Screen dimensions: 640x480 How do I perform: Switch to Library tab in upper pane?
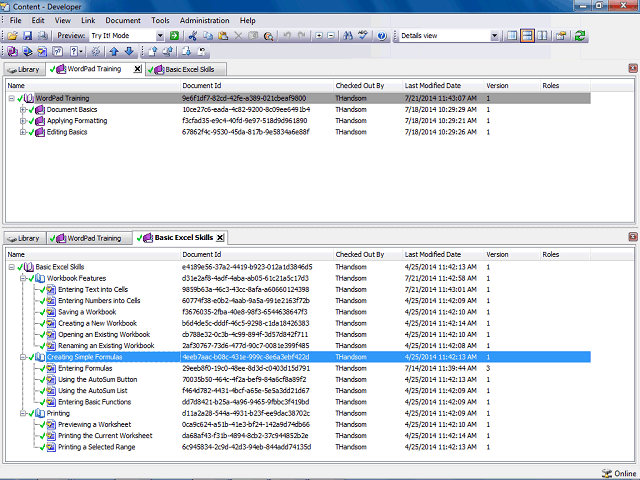(24, 69)
